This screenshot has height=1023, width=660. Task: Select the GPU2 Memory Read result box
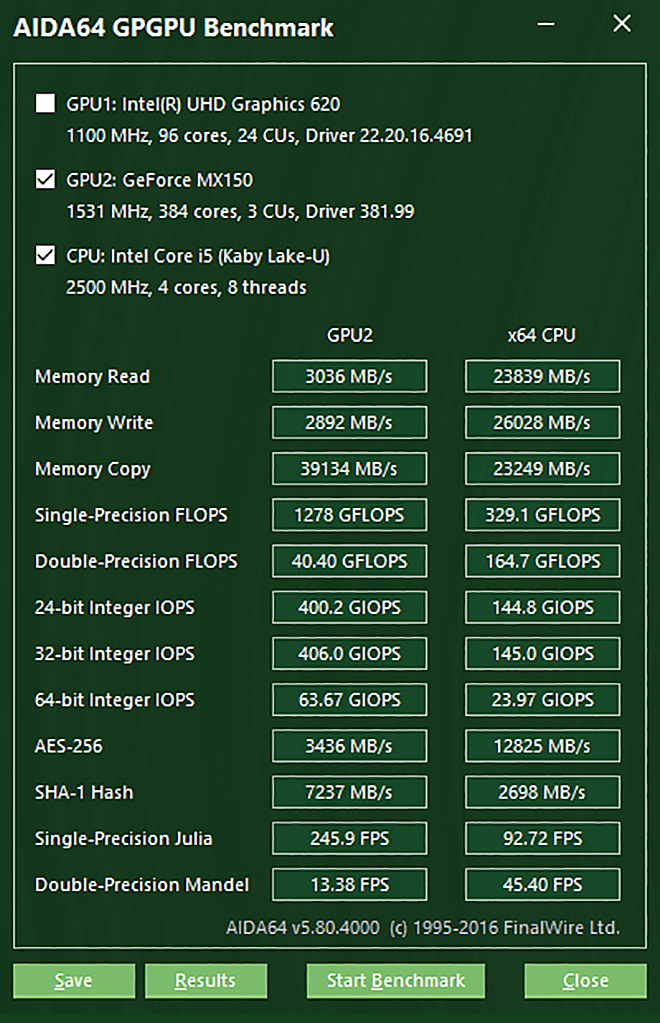[x=350, y=376]
